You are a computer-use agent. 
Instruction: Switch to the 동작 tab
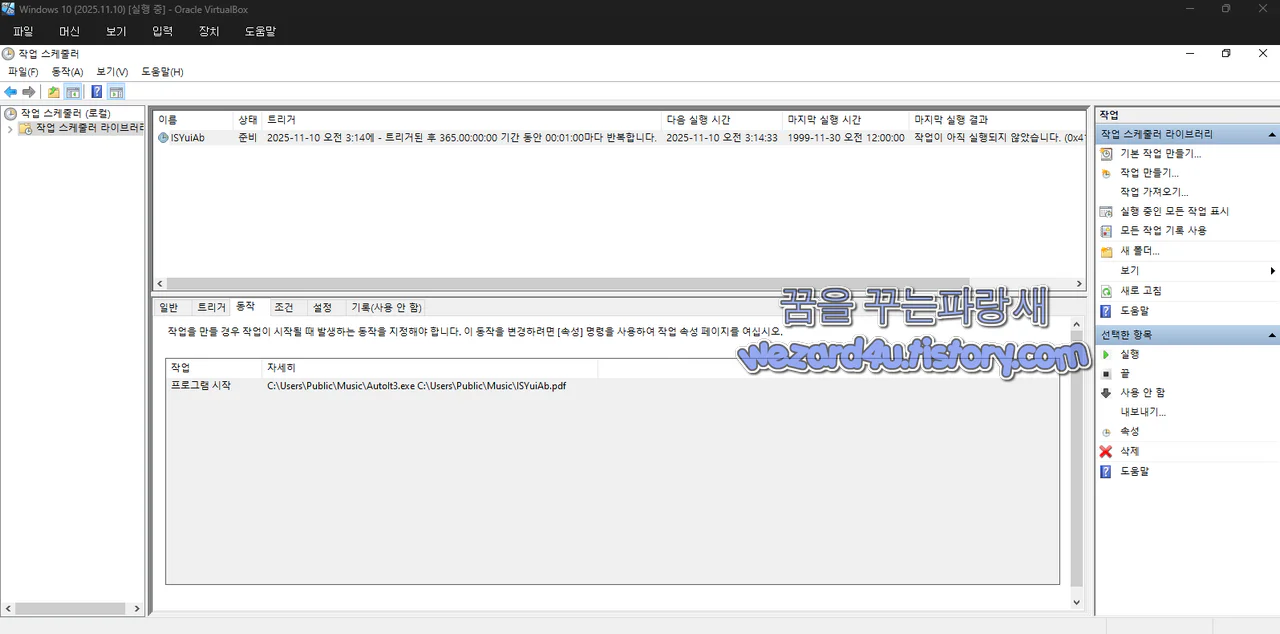click(245, 306)
